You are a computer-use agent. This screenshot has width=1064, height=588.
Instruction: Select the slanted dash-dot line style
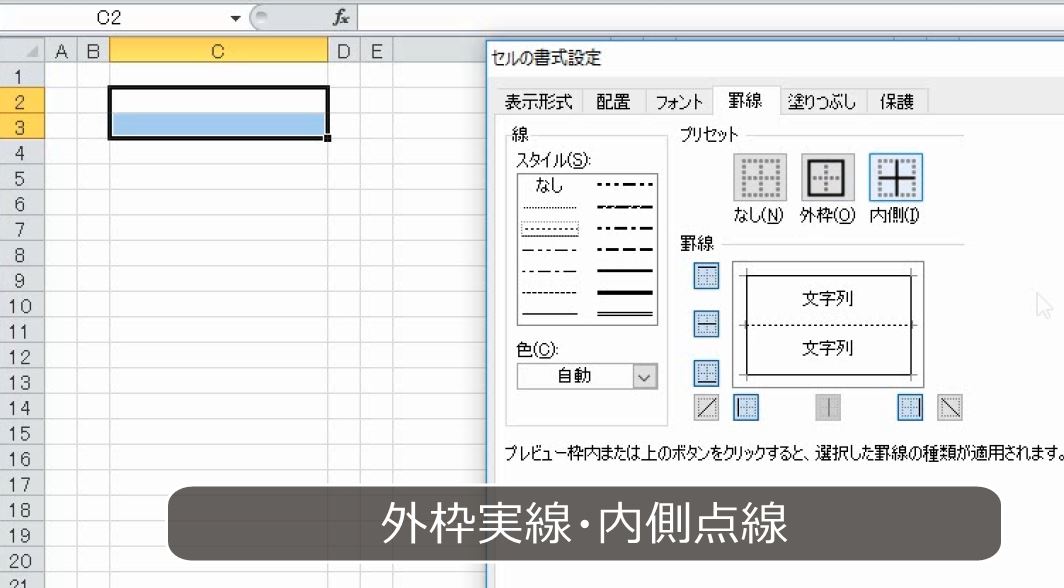pyautogui.click(x=625, y=207)
